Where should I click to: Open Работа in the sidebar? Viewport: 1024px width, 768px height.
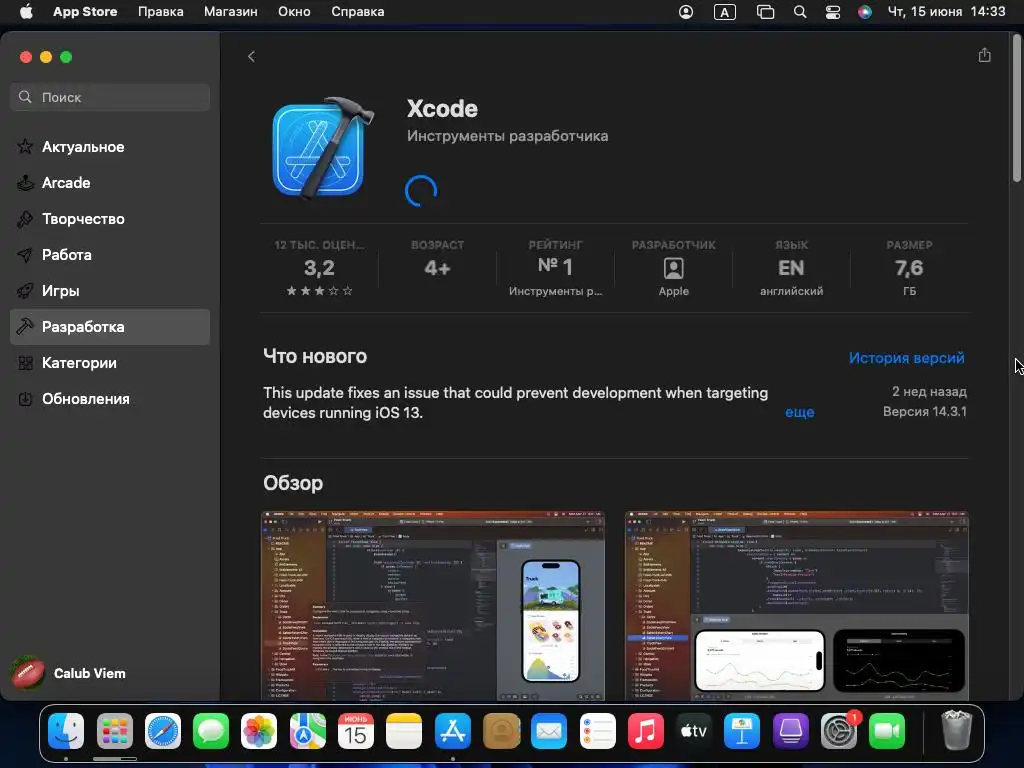click(110, 255)
